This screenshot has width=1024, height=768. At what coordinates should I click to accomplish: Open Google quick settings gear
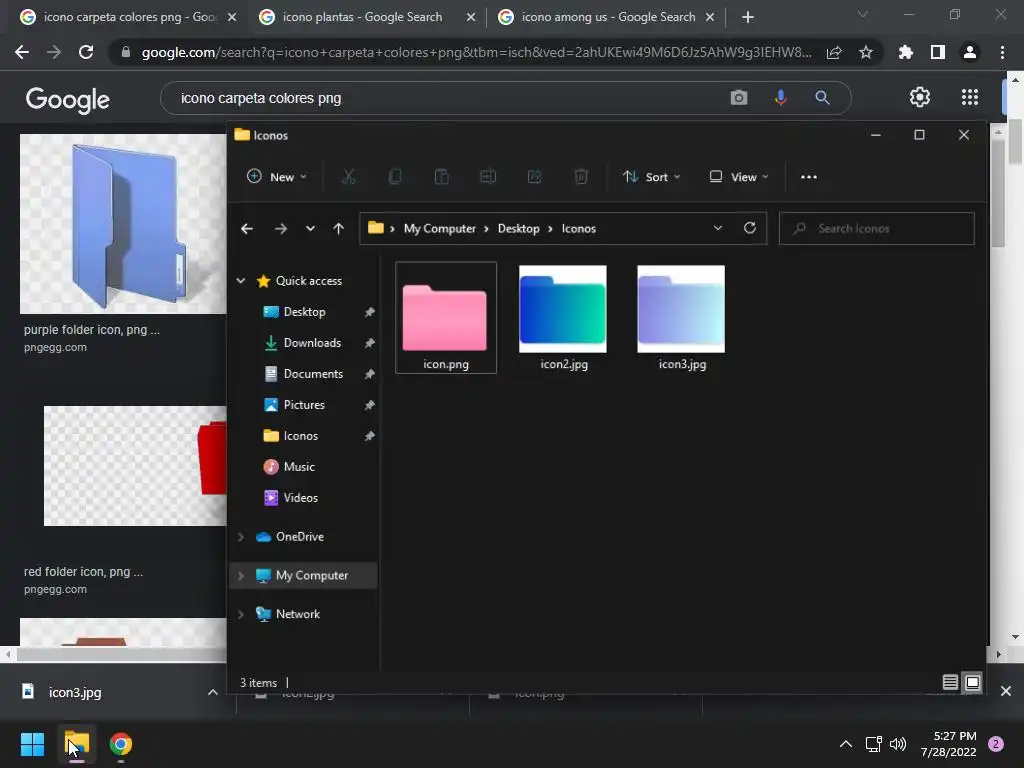tap(920, 97)
